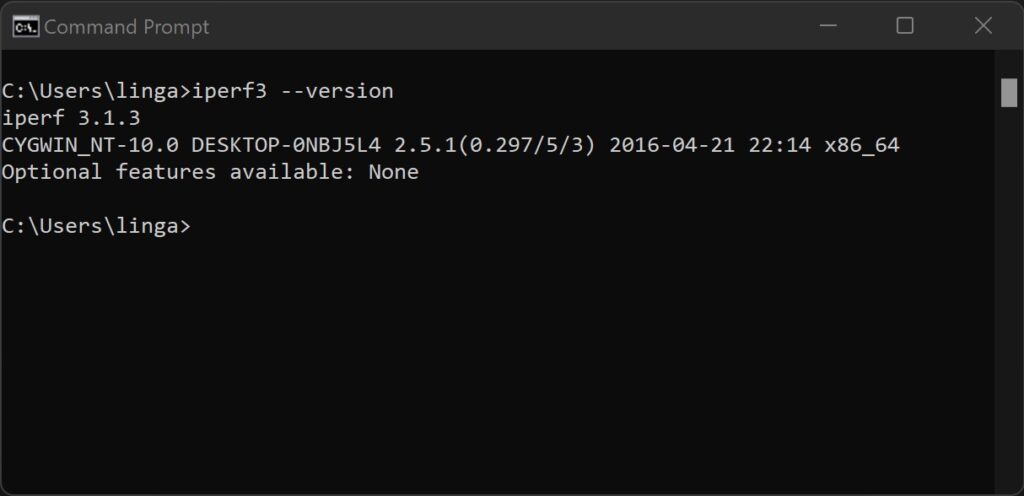1024x496 pixels.
Task: Click the typed "iperf3 --version" command
Action: tap(293, 91)
